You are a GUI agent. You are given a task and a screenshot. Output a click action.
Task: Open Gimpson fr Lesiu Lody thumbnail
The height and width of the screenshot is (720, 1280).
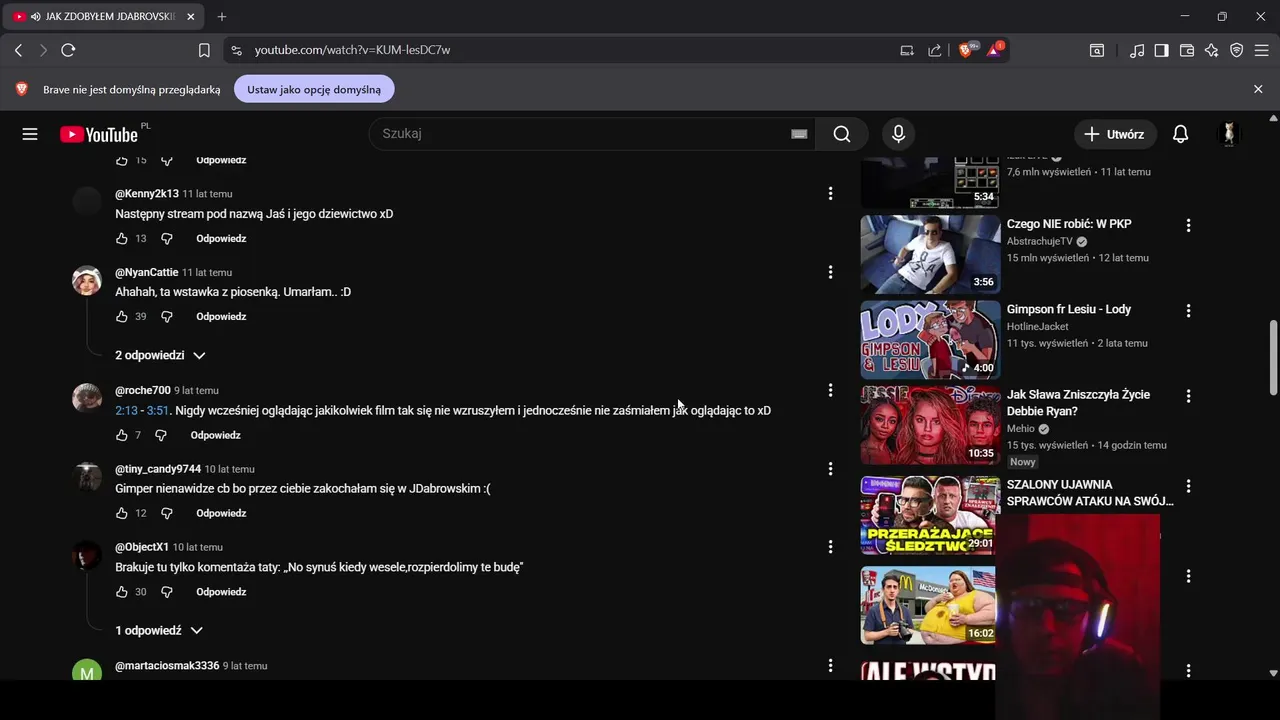click(930, 340)
